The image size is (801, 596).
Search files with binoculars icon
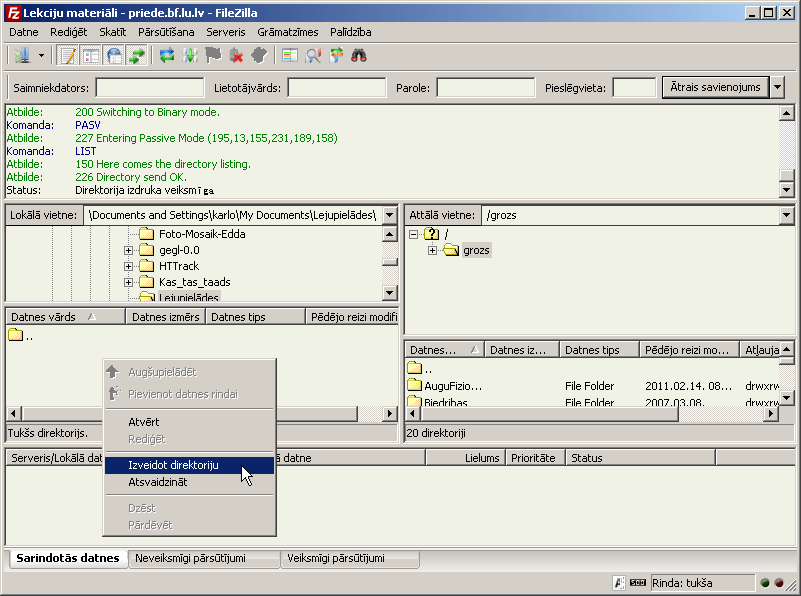pyautogui.click(x=359, y=55)
